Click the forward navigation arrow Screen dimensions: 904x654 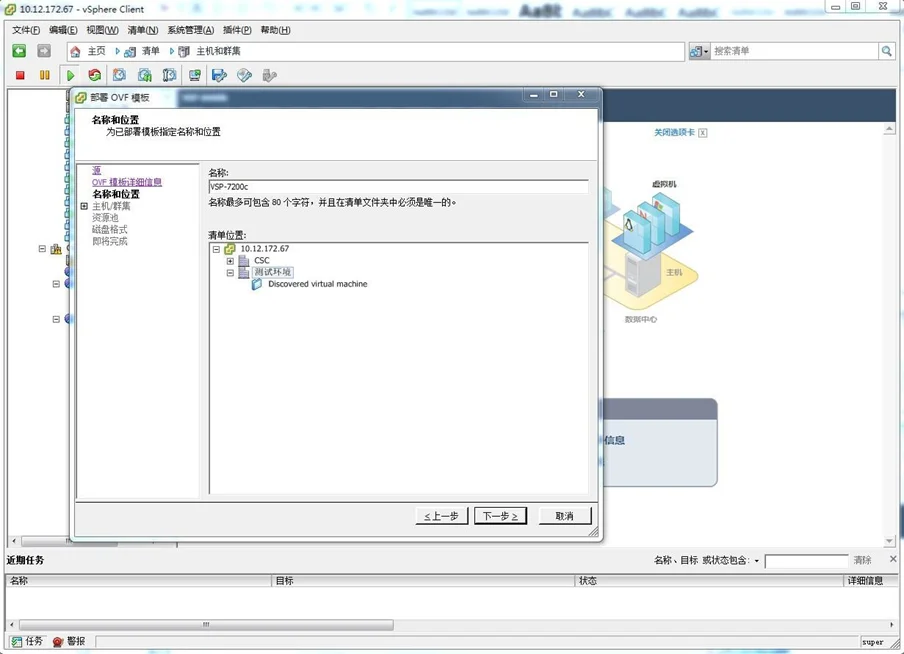pyautogui.click(x=44, y=51)
